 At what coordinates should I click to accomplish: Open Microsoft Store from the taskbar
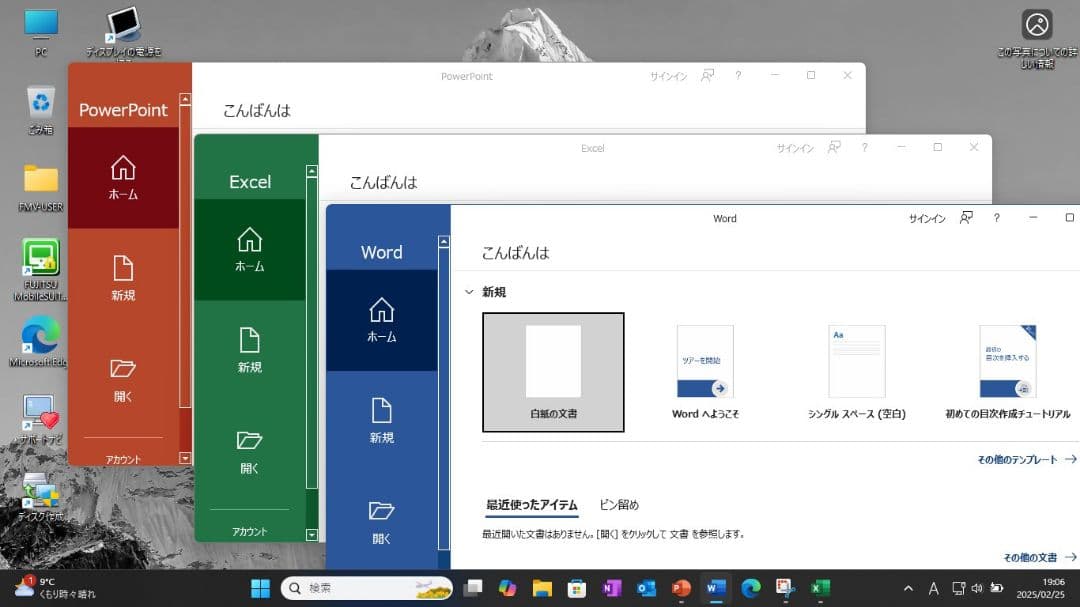(577, 588)
